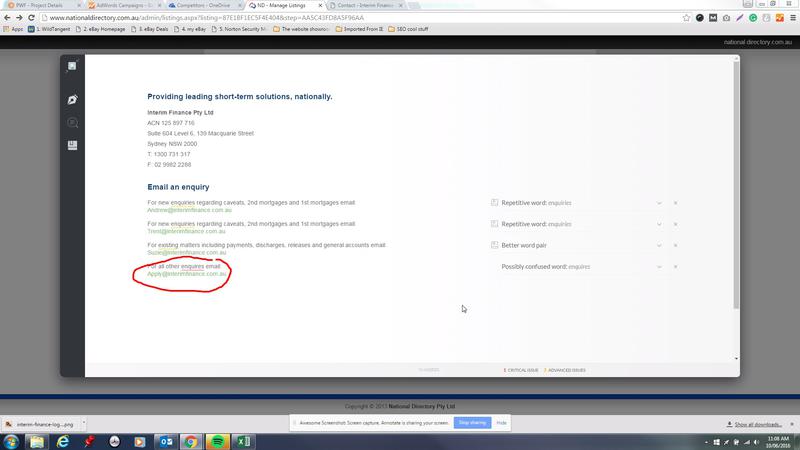Image resolution: width=800 pixels, height=450 pixels.
Task: Select the 'ND - Manage Listings' tab
Action: (285, 5)
